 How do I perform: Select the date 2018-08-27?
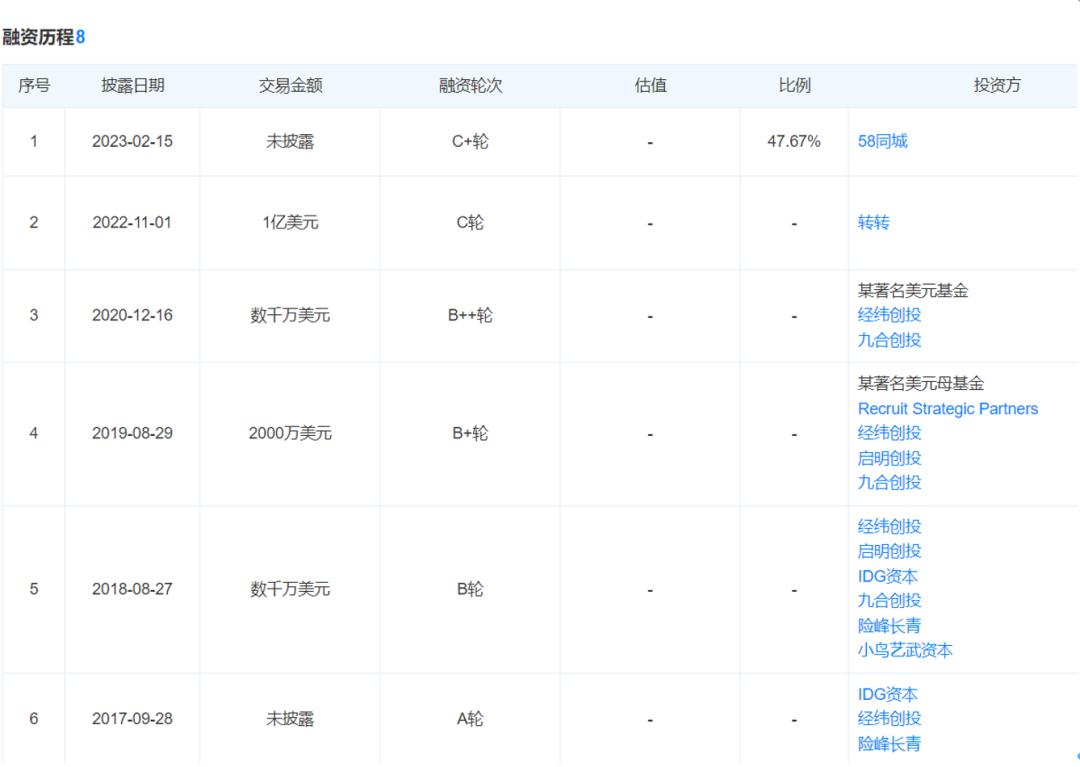pos(132,589)
